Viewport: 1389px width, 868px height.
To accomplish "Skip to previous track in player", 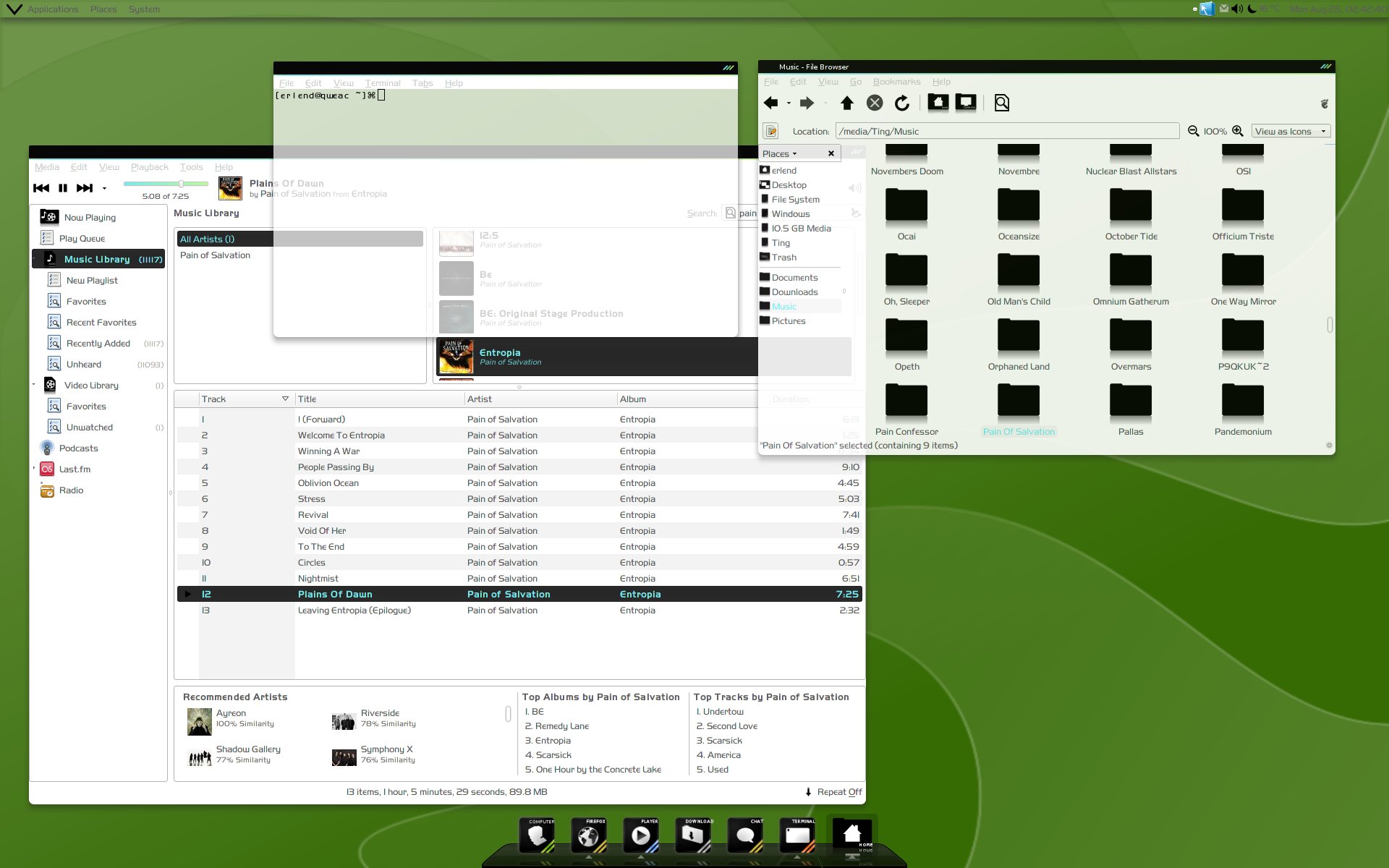I will coord(41,188).
